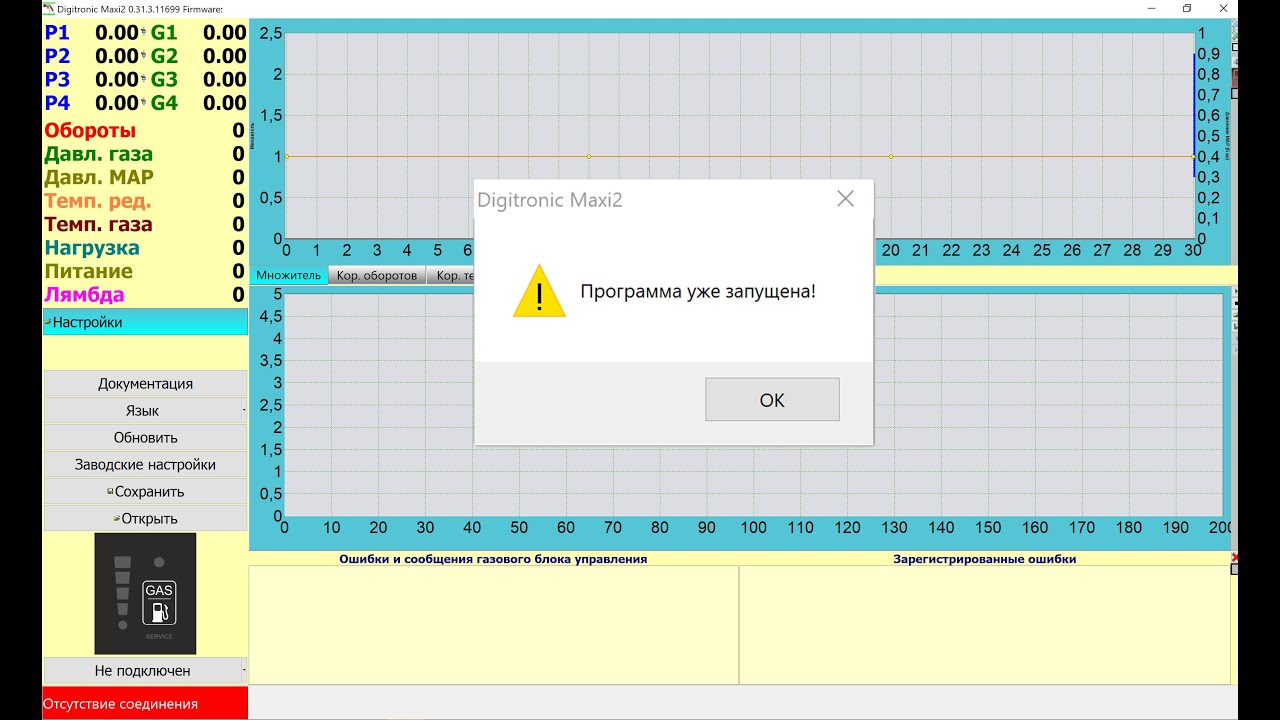The height and width of the screenshot is (720, 1280).
Task: Click the G1 gas injector label
Action: point(164,33)
